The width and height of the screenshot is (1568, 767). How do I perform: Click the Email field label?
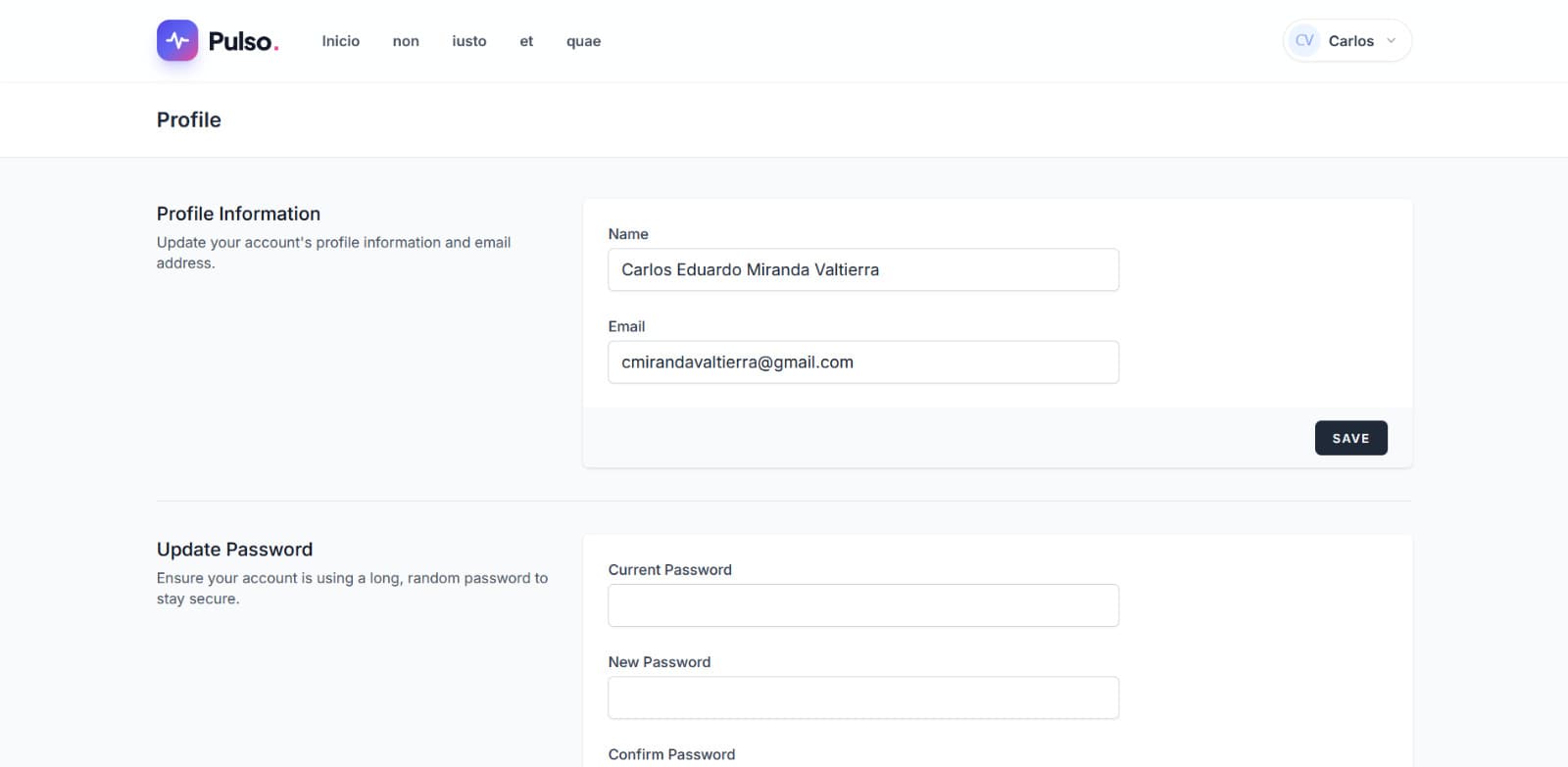[x=626, y=326]
